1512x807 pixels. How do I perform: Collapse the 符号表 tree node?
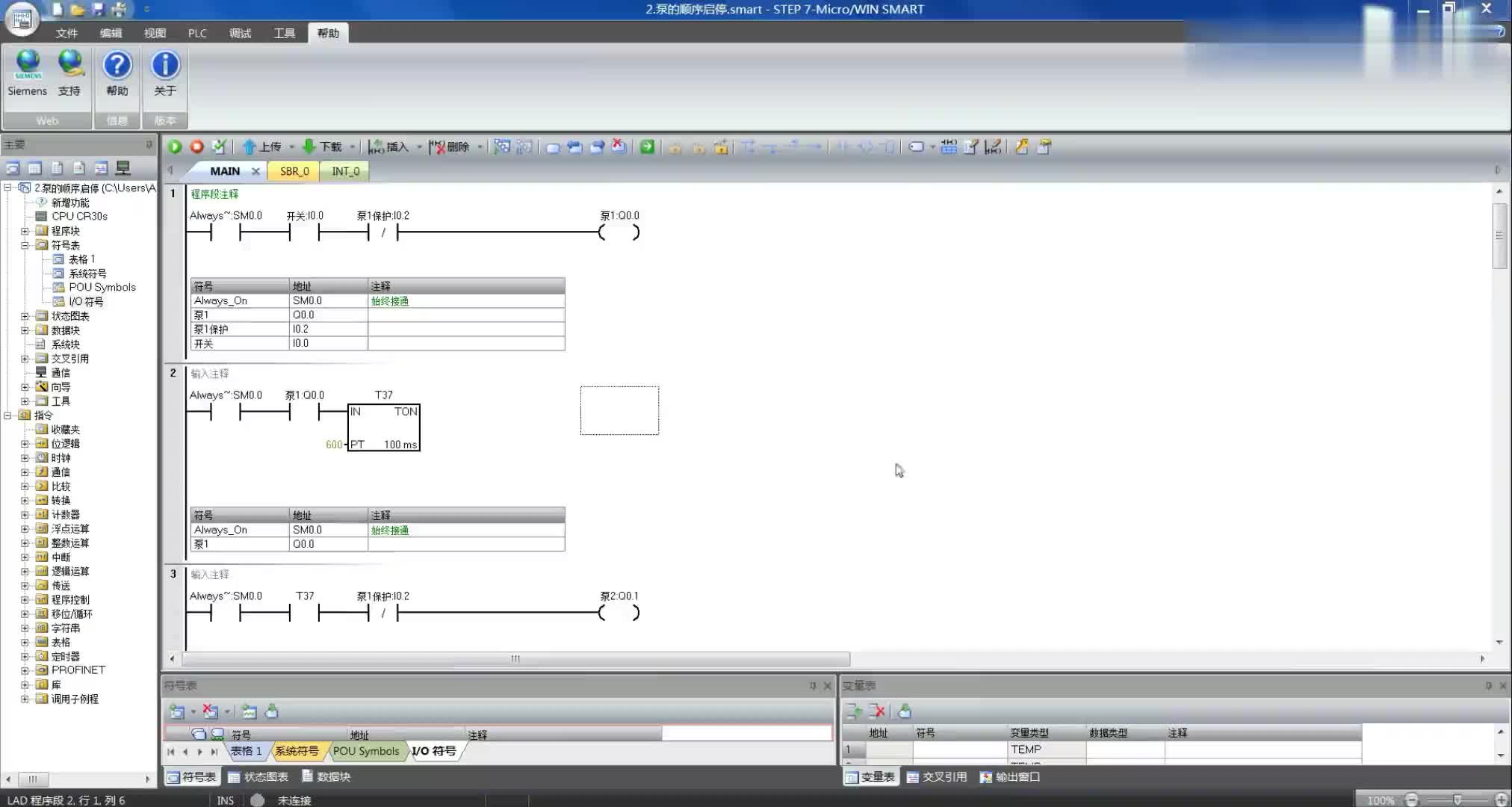point(25,245)
